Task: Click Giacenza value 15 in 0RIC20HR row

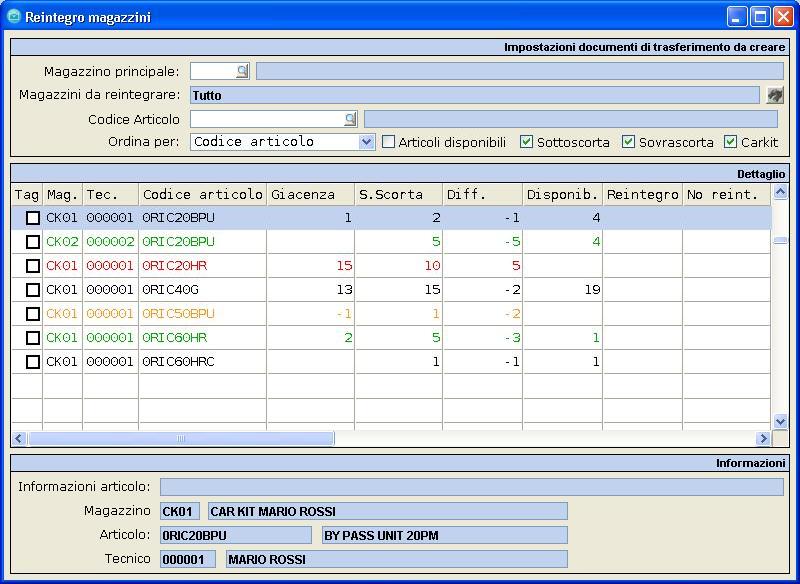Action: tap(311, 266)
